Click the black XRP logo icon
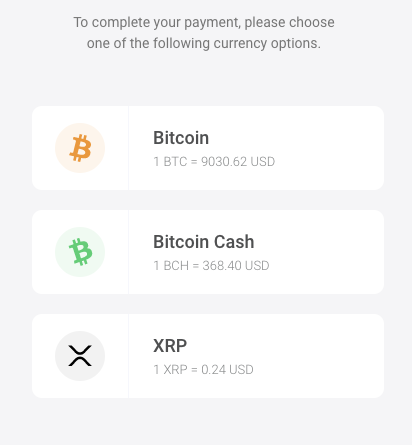The image size is (412, 445). (80, 356)
